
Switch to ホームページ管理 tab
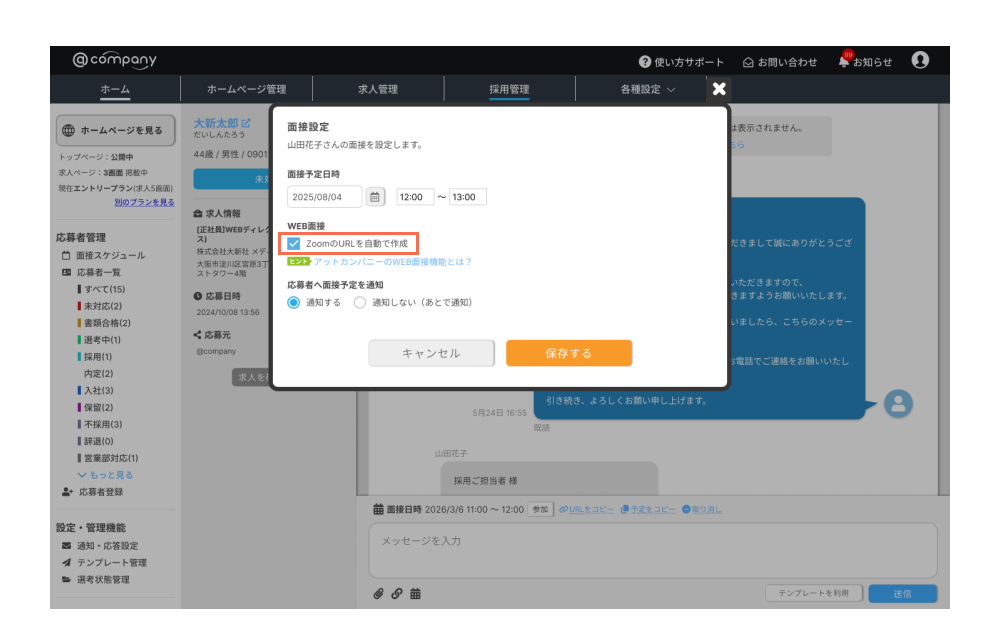tap(246, 89)
